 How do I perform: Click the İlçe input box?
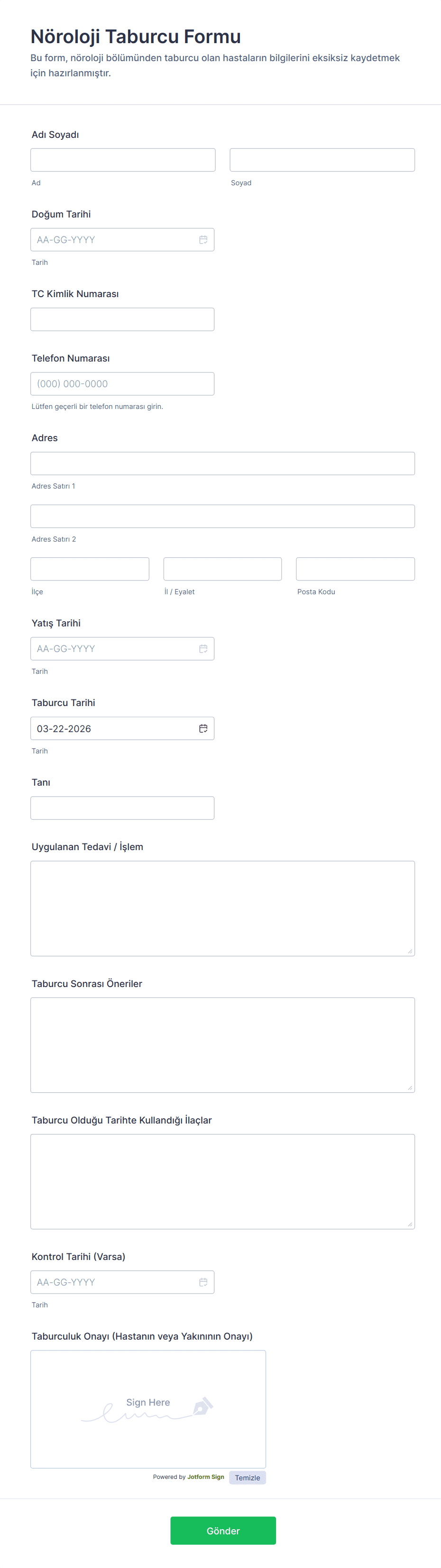90,569
